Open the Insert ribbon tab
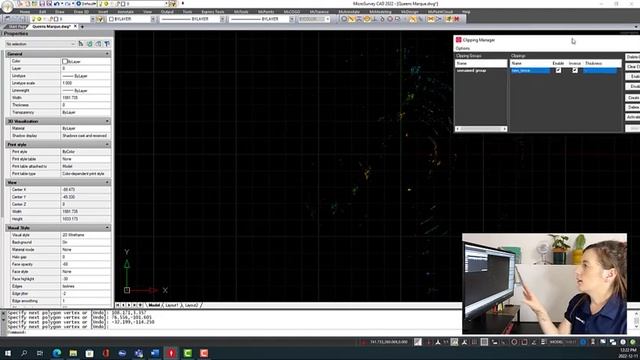 point(103,12)
